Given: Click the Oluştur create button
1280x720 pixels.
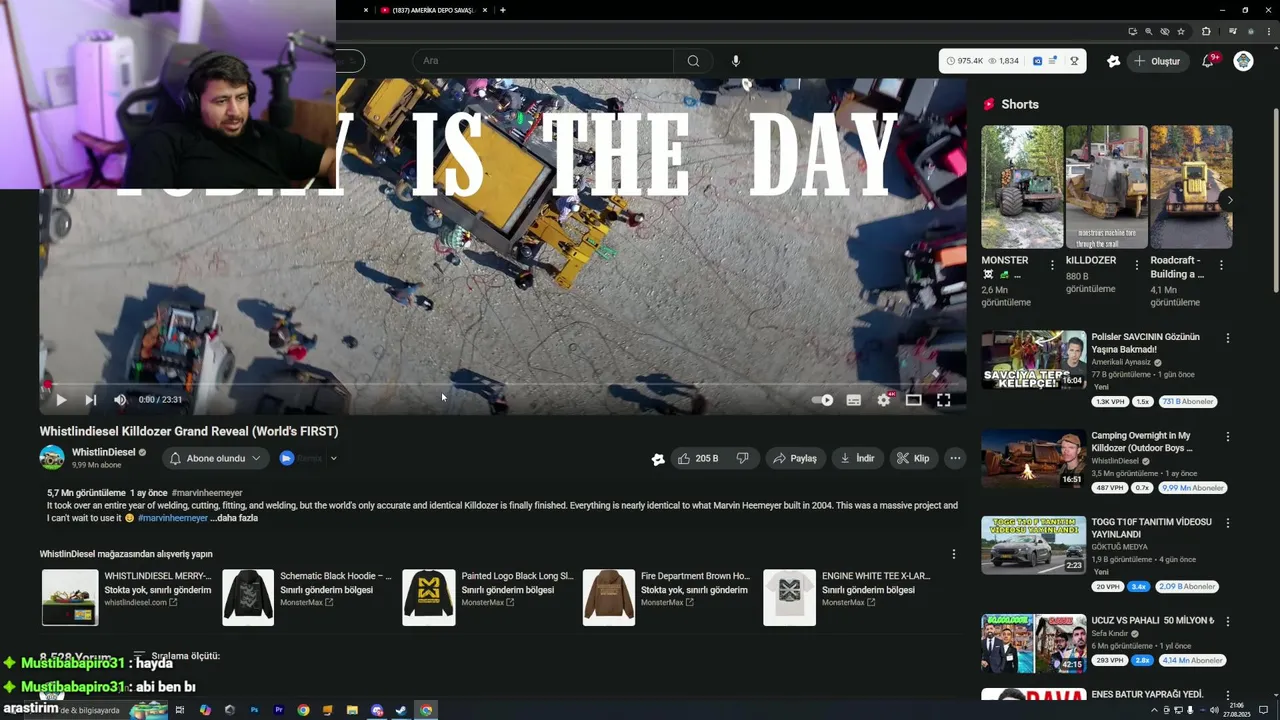Looking at the screenshot, I should [x=1157, y=61].
